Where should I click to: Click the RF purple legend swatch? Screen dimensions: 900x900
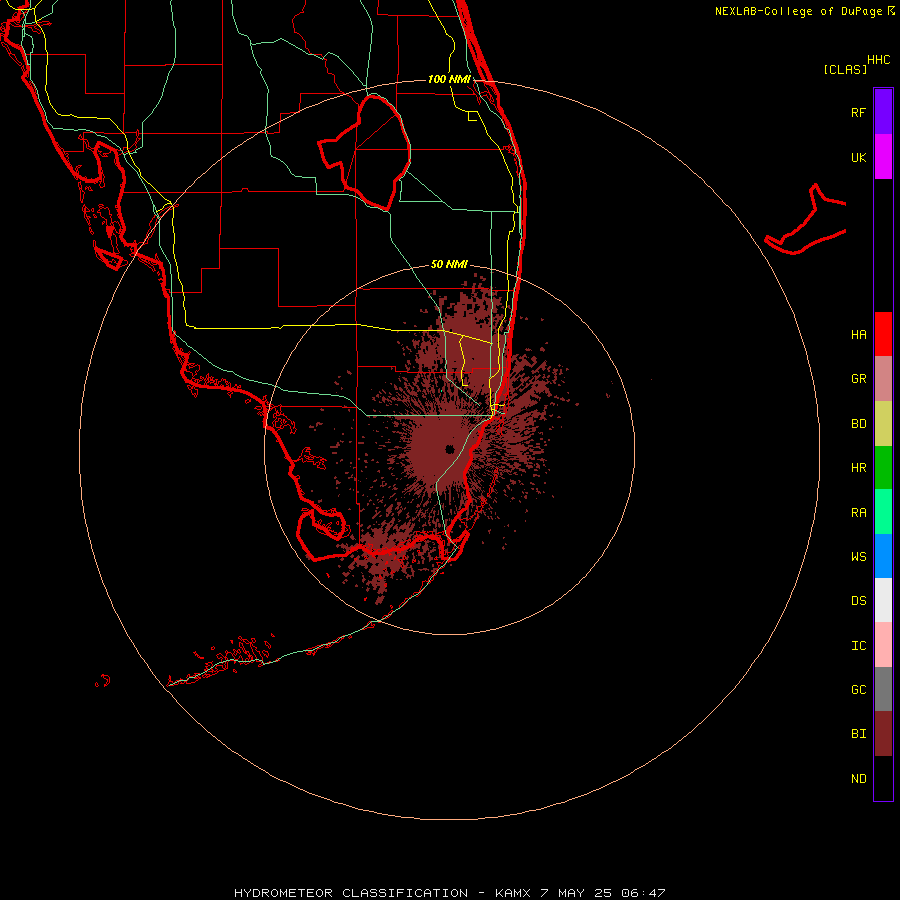(x=883, y=111)
